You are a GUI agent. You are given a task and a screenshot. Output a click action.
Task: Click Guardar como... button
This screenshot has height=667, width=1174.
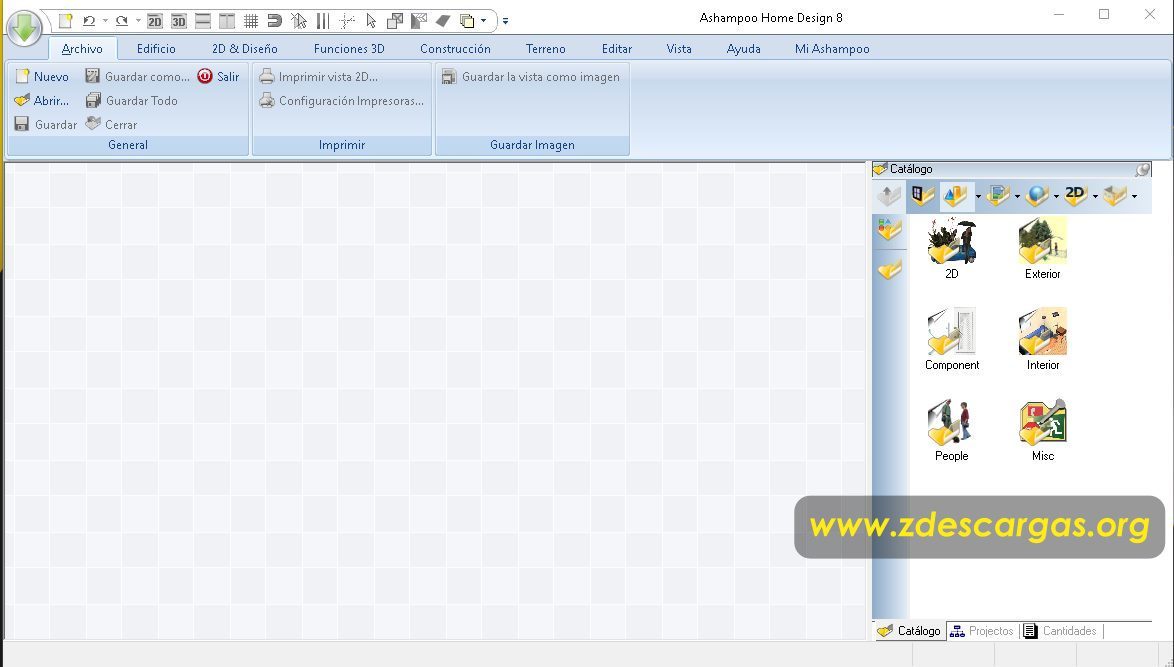[x=137, y=76]
